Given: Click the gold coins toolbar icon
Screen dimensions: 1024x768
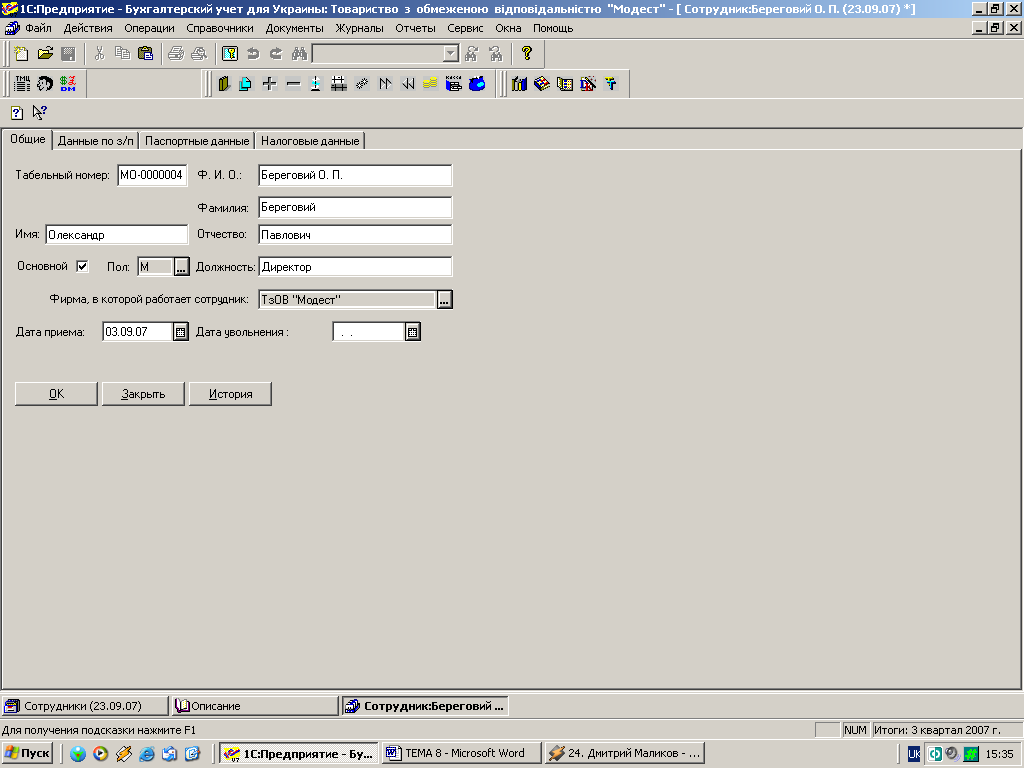Looking at the screenshot, I should tap(430, 84).
